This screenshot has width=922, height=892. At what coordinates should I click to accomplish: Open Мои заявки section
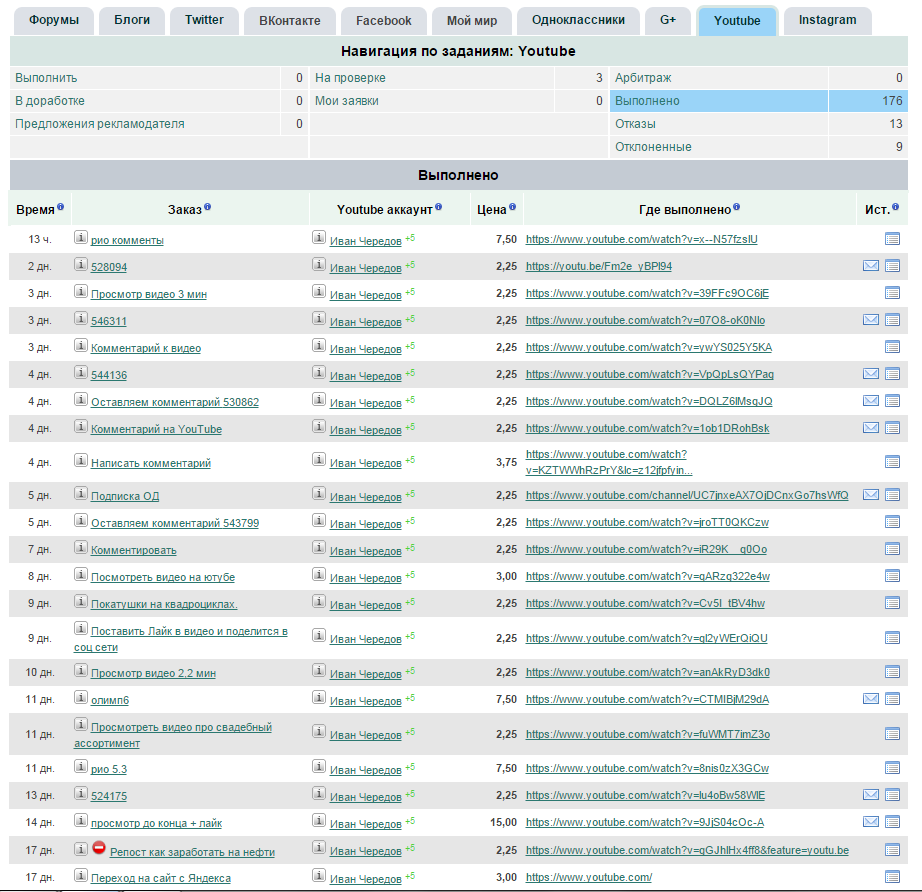click(347, 101)
